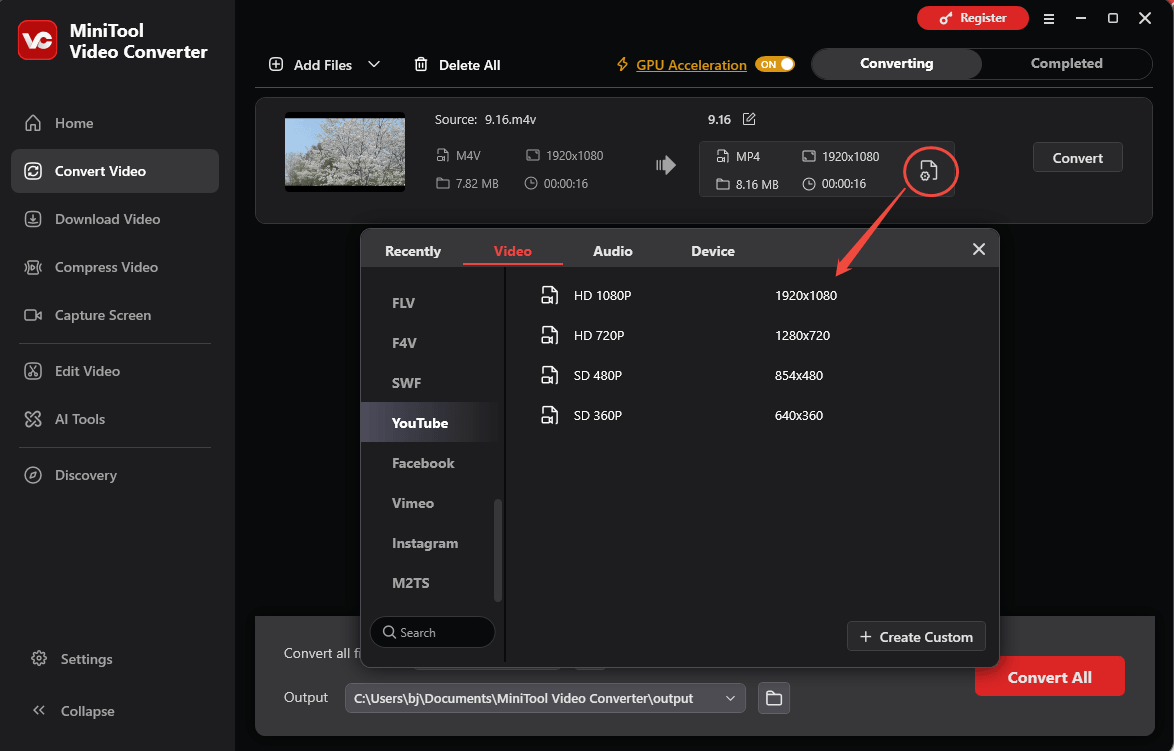The height and width of the screenshot is (751, 1174).
Task: Switch to the Video tab
Action: coord(513,251)
